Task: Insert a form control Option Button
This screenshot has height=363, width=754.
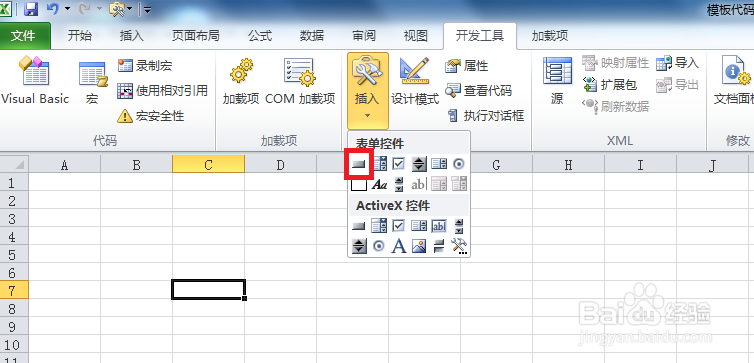Action: [x=459, y=164]
